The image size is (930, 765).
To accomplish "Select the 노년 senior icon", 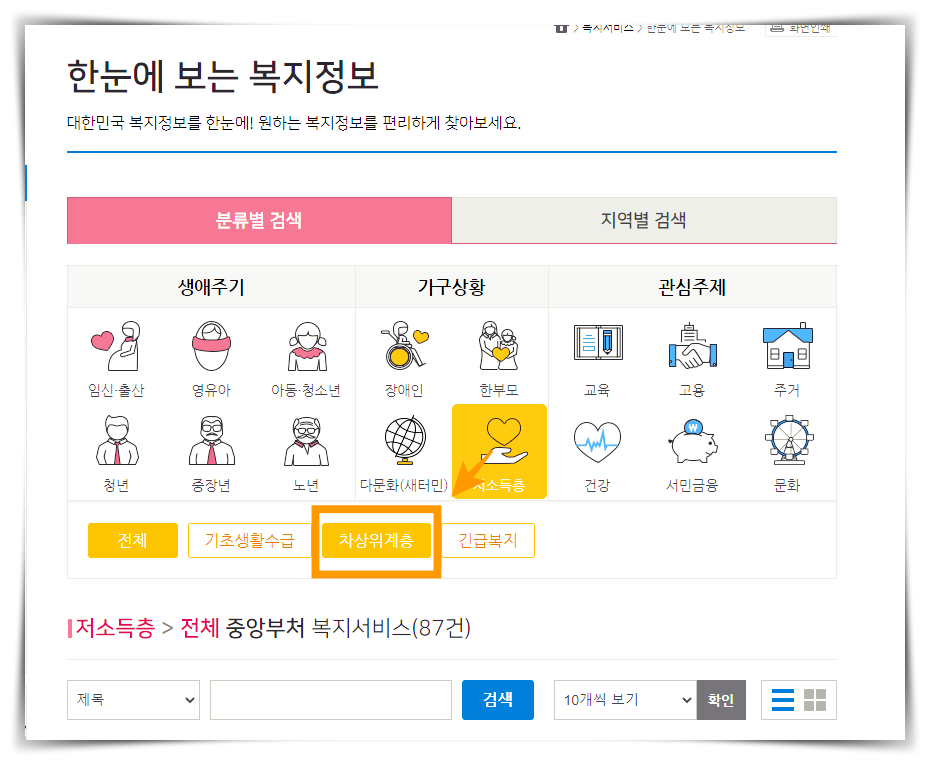I will pos(307,442).
